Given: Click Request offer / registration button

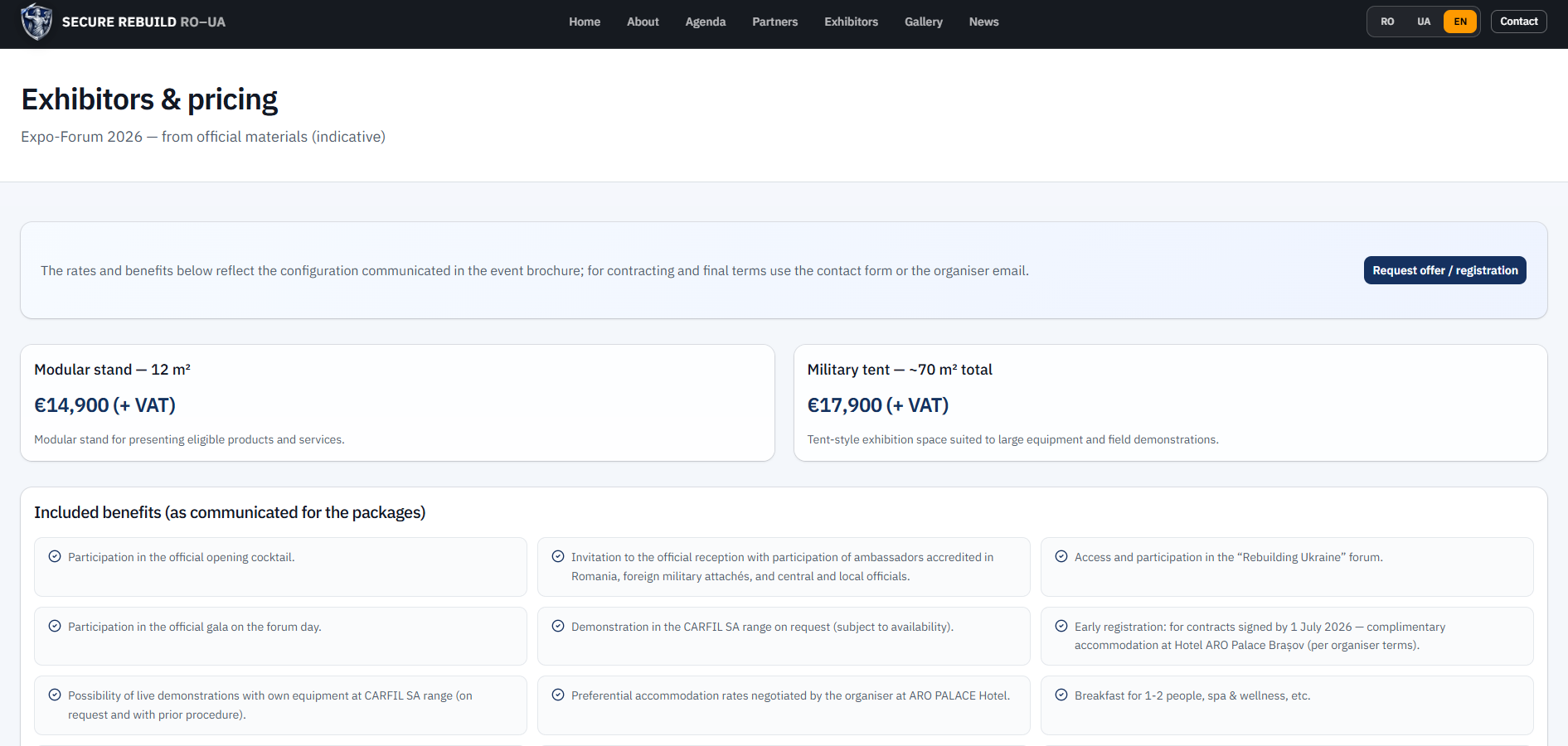Looking at the screenshot, I should pyautogui.click(x=1445, y=270).
